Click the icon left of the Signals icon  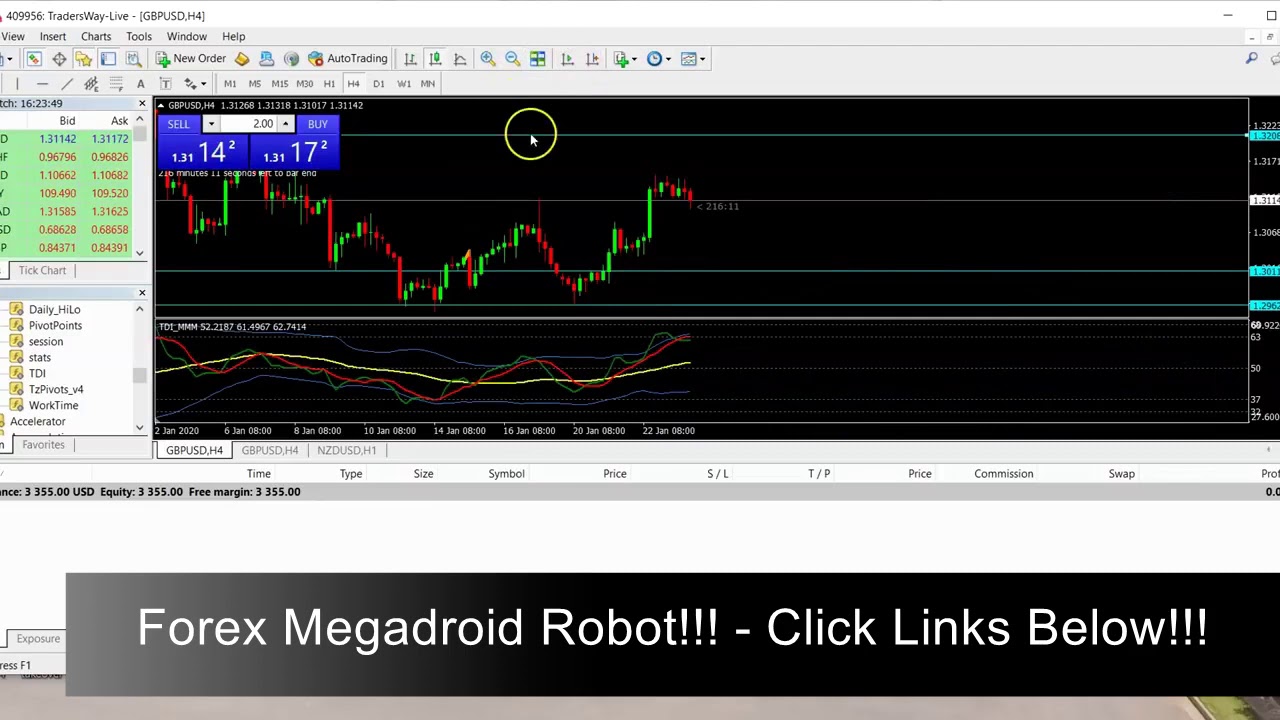[266, 59]
